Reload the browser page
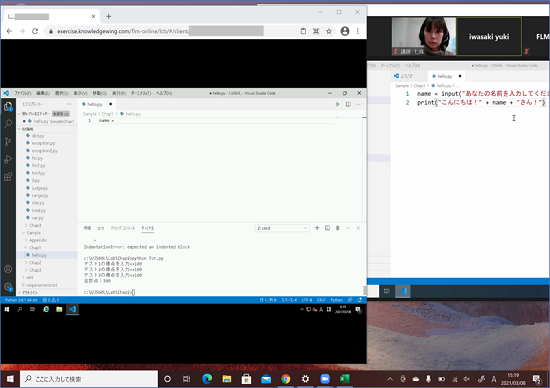550x388 pixels. click(35, 31)
